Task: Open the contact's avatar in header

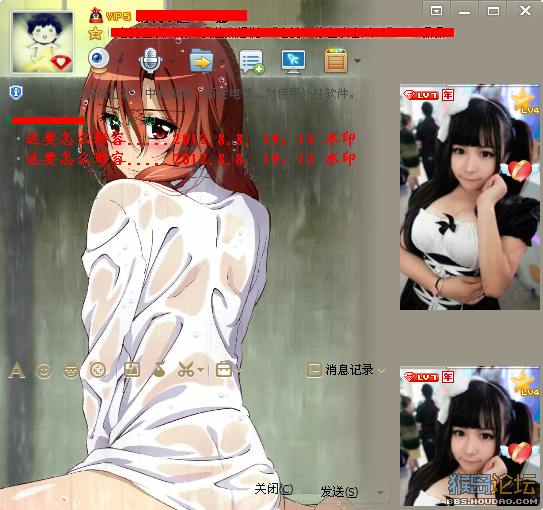Action: click(42, 42)
